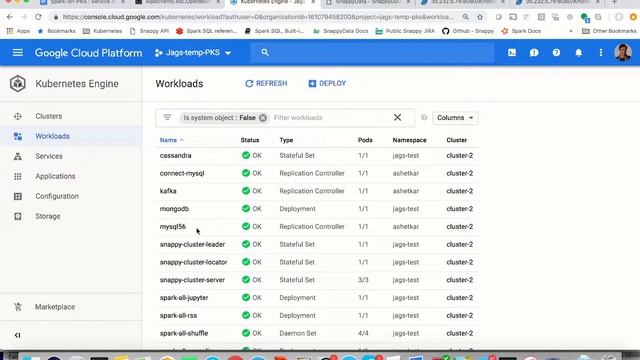This screenshot has height=360, width=640.
Task: Clear the workload filter with X
Action: [397, 118]
